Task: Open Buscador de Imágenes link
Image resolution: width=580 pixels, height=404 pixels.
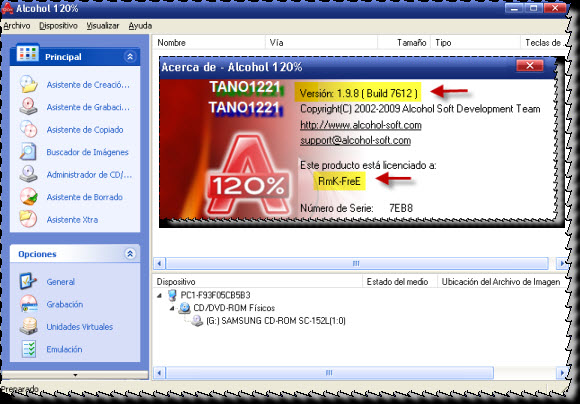Action: click(87, 152)
